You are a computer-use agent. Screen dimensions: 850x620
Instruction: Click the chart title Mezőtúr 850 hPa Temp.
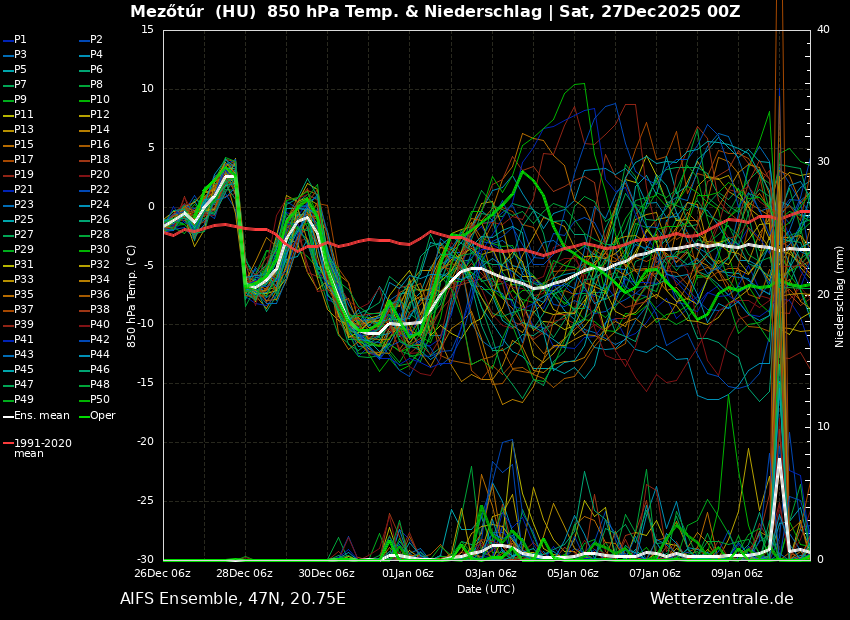[435, 12]
